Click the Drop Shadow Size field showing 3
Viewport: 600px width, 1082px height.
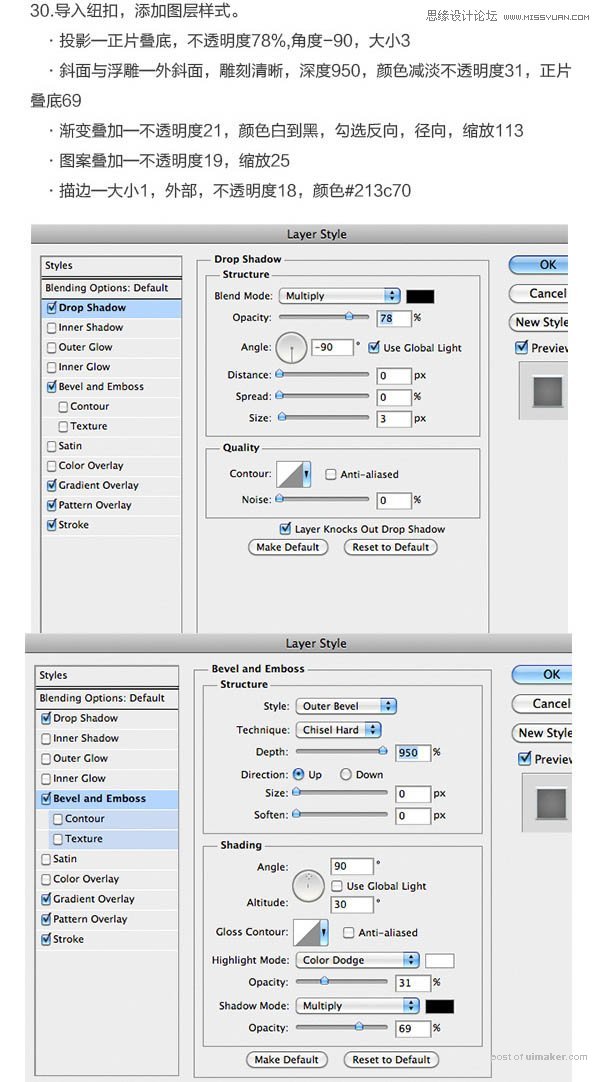[x=394, y=419]
